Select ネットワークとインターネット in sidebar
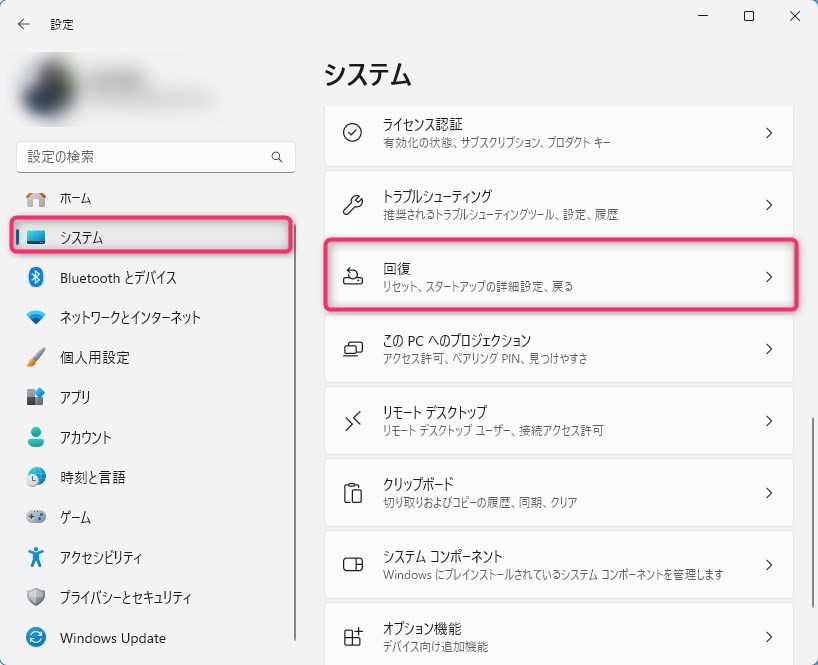This screenshot has width=818, height=665. (130, 317)
